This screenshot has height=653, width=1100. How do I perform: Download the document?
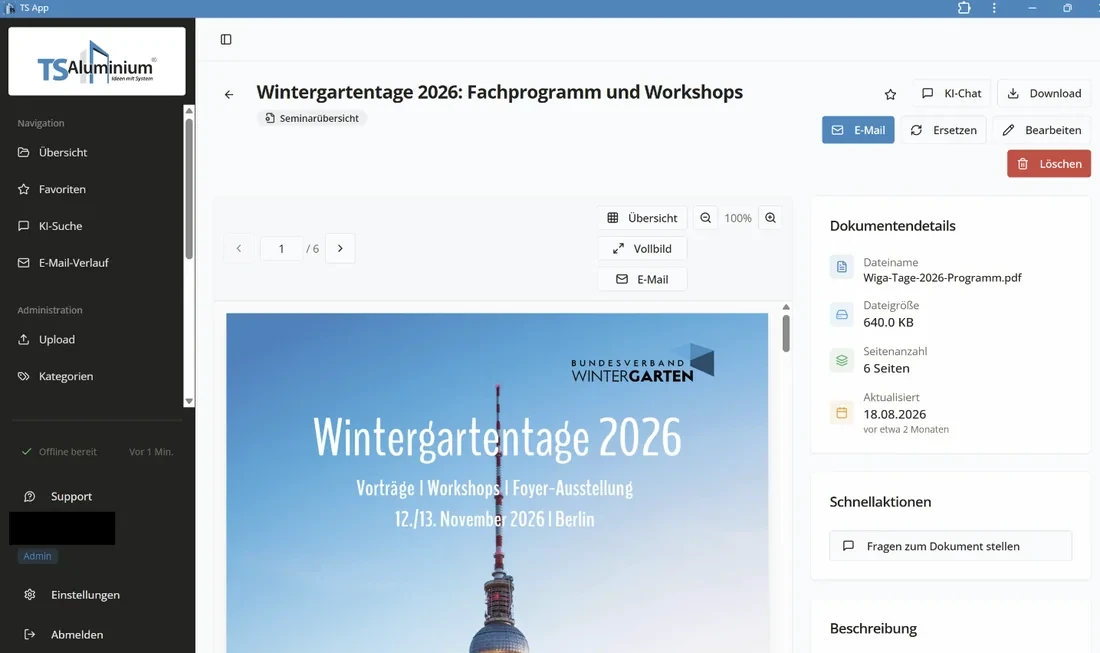(1044, 93)
